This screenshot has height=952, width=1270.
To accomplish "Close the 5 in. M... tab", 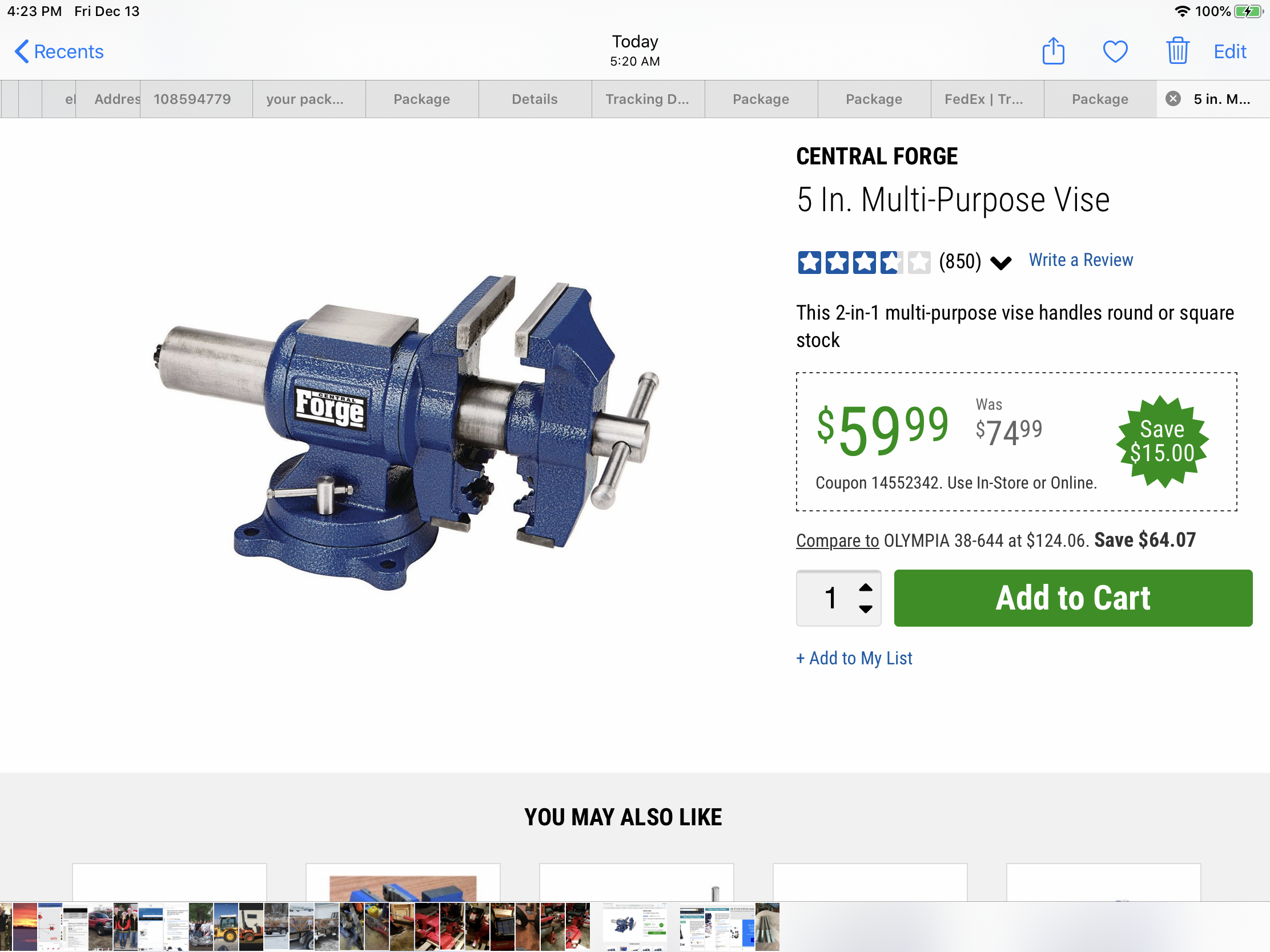I will click(x=1173, y=99).
